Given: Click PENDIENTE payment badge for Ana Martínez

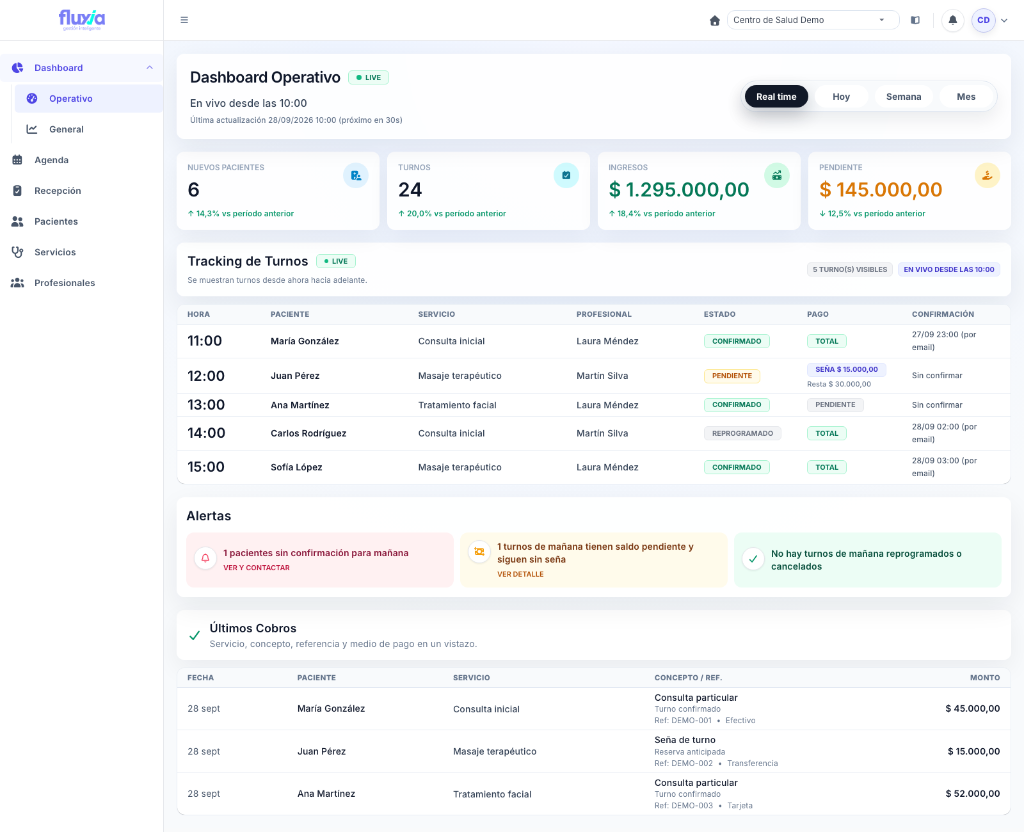Looking at the screenshot, I should click(835, 405).
